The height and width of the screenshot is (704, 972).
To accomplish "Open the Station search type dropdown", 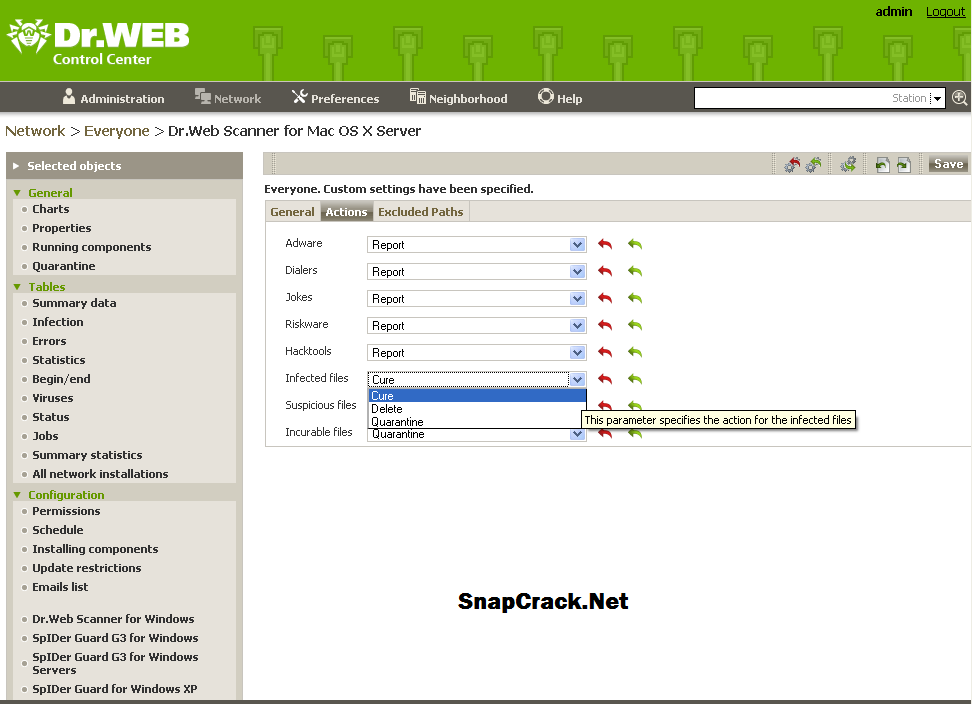I will pos(937,98).
